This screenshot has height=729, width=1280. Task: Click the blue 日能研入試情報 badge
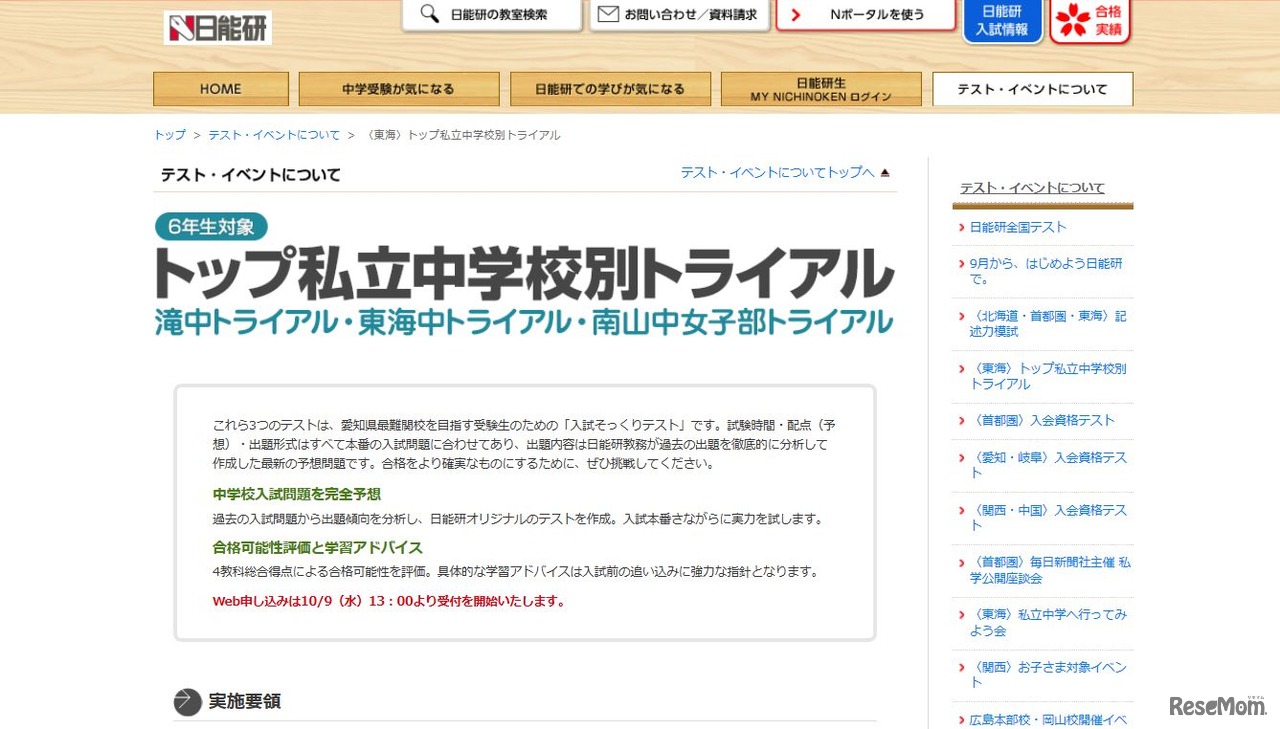coord(1002,21)
